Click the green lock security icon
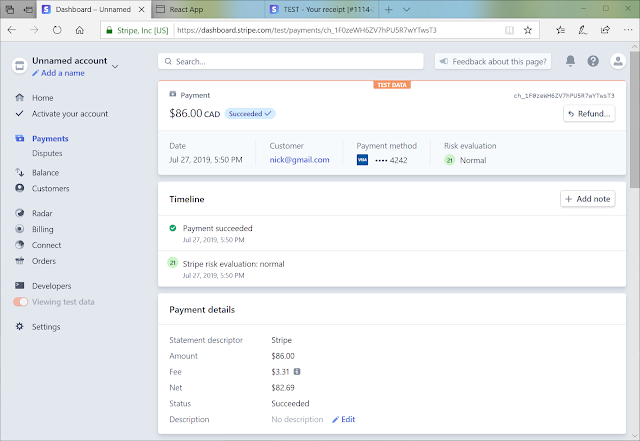The height and width of the screenshot is (441, 640). click(x=109, y=30)
